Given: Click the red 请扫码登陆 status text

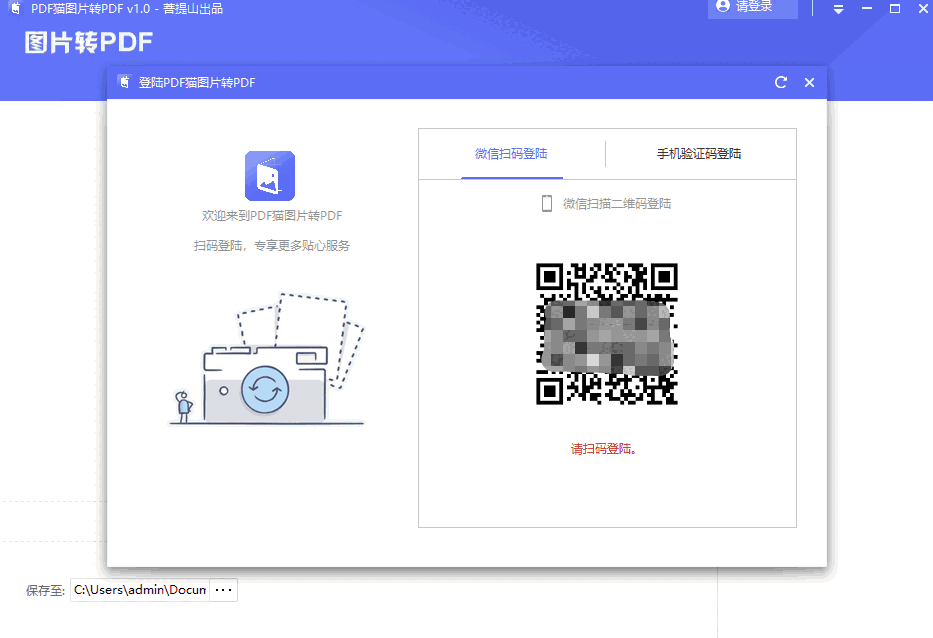Looking at the screenshot, I should pos(606,449).
